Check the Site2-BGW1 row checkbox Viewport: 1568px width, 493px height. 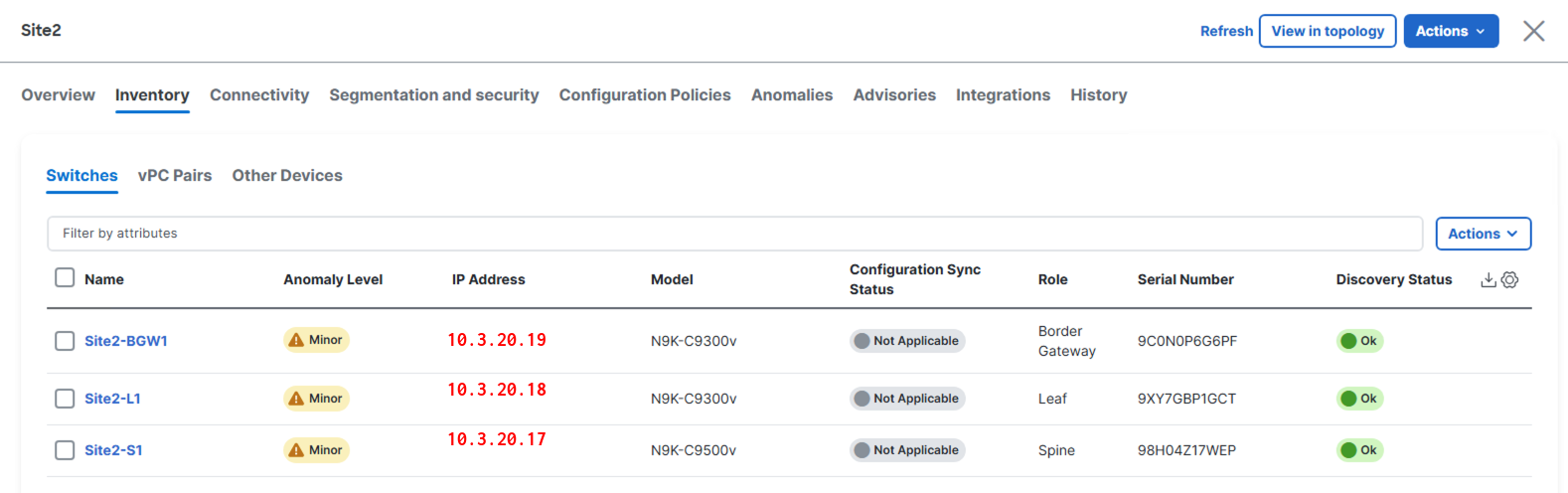point(65,341)
